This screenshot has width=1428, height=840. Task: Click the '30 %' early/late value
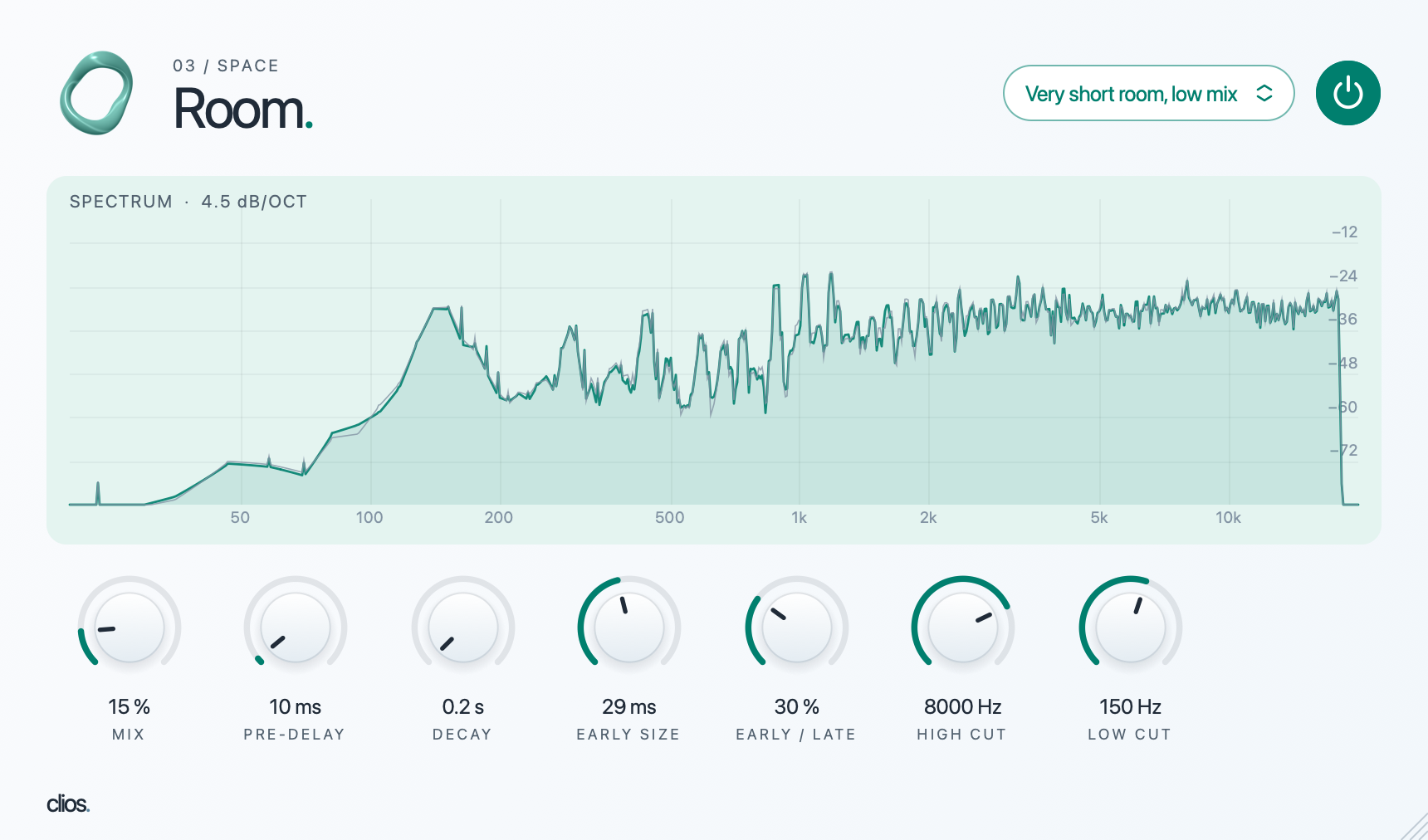coord(797,707)
